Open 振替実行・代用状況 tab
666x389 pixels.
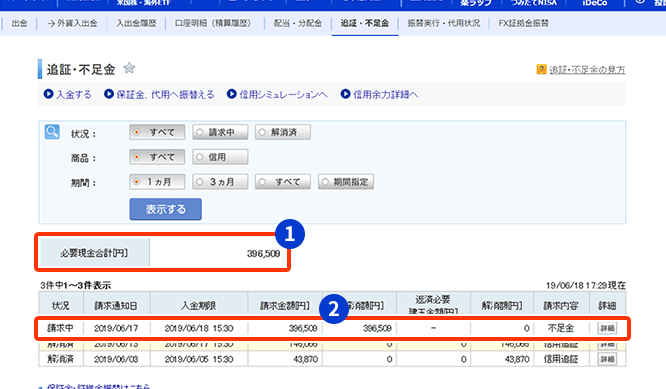(443, 23)
